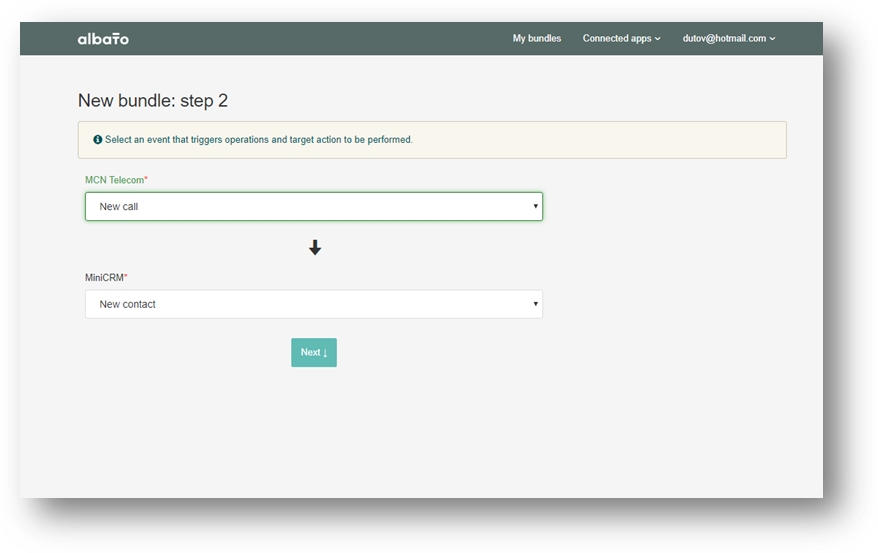878x553 pixels.
Task: Click the albato logo
Action: pos(103,39)
